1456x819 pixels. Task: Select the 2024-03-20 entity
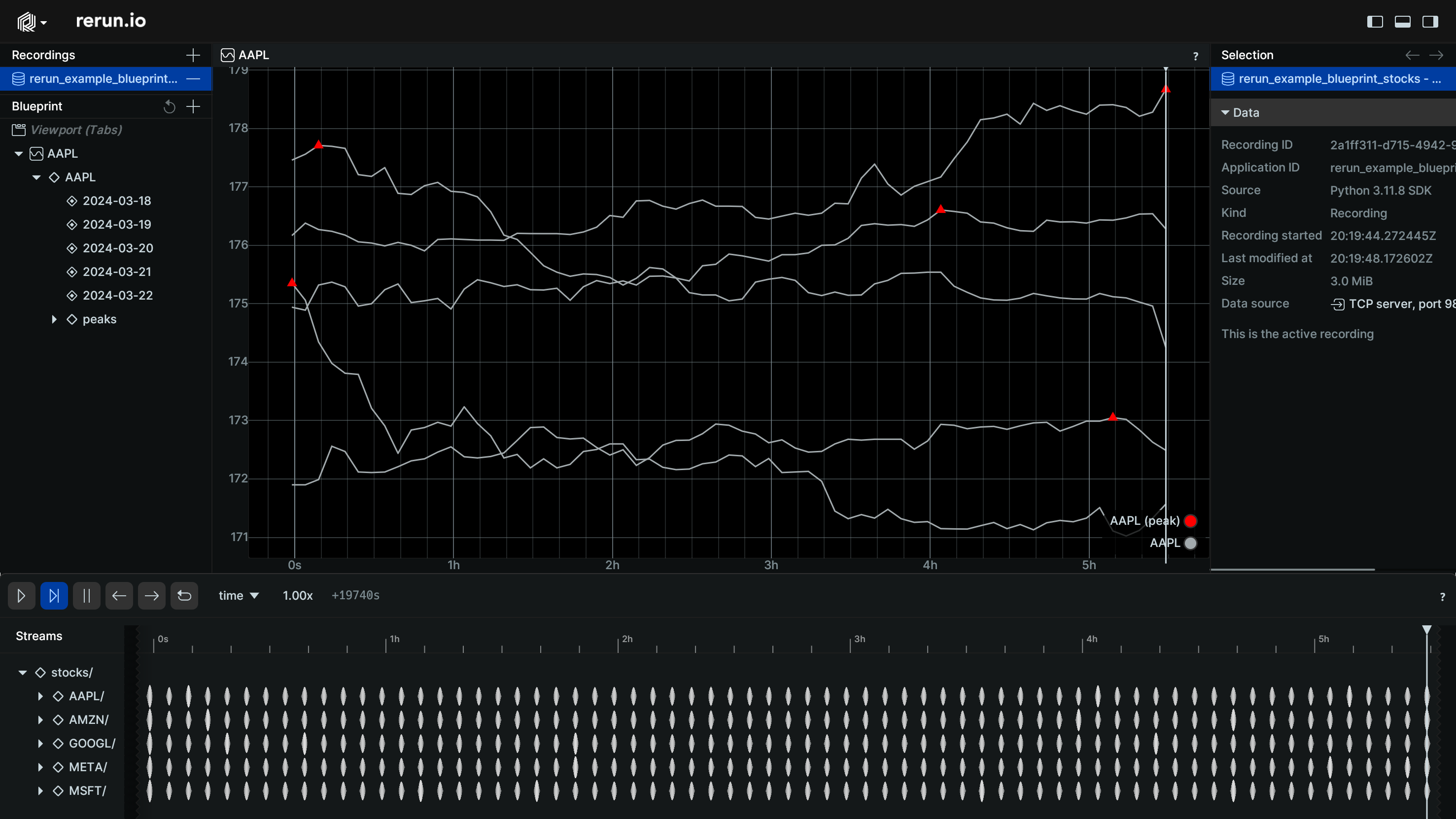[118, 249]
